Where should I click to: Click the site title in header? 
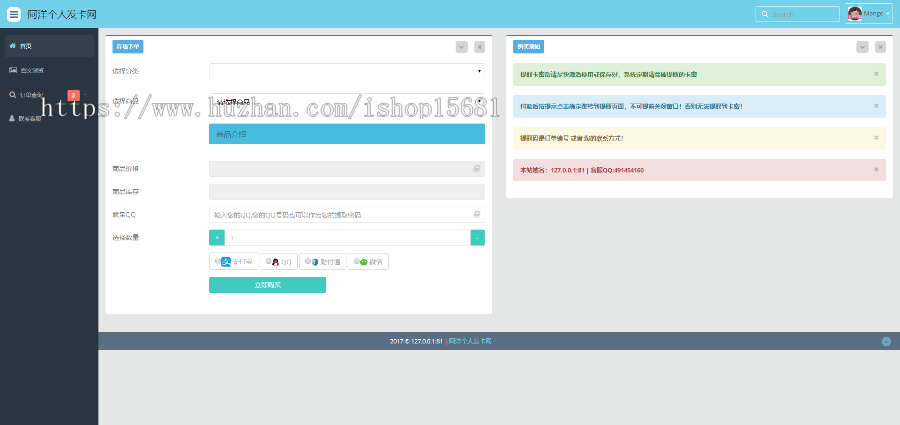[x=62, y=14]
